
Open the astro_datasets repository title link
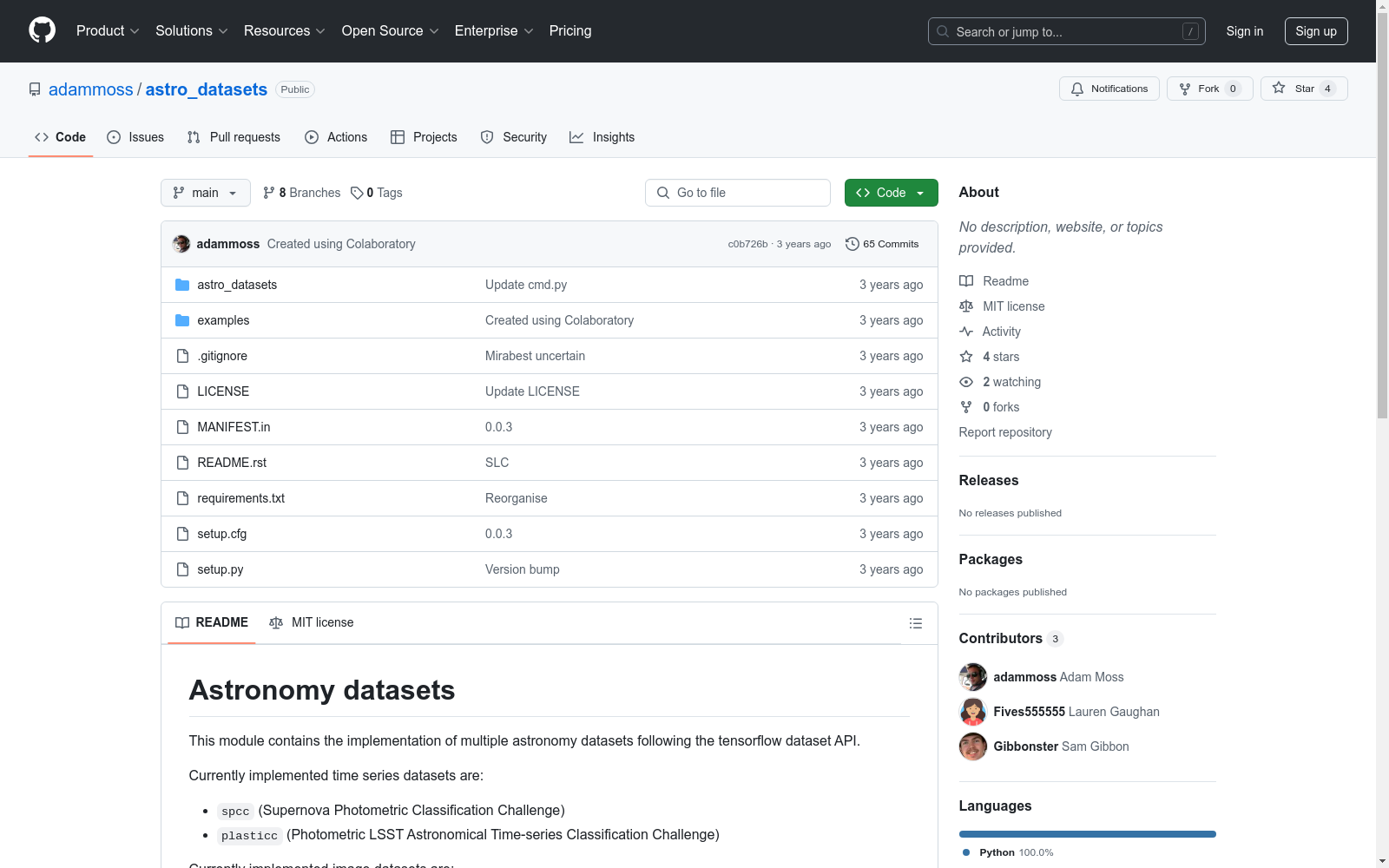207,89
